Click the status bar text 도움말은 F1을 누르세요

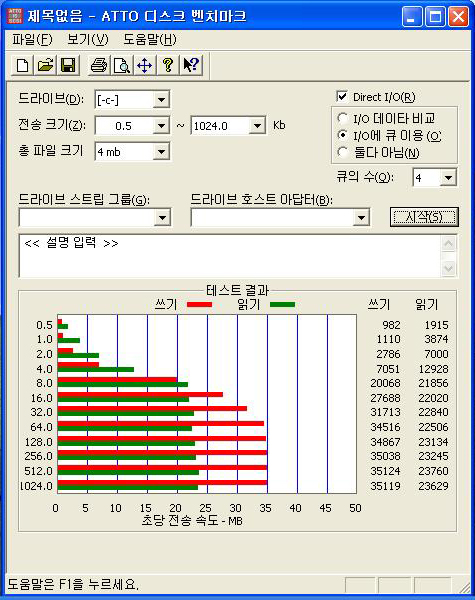(73, 584)
